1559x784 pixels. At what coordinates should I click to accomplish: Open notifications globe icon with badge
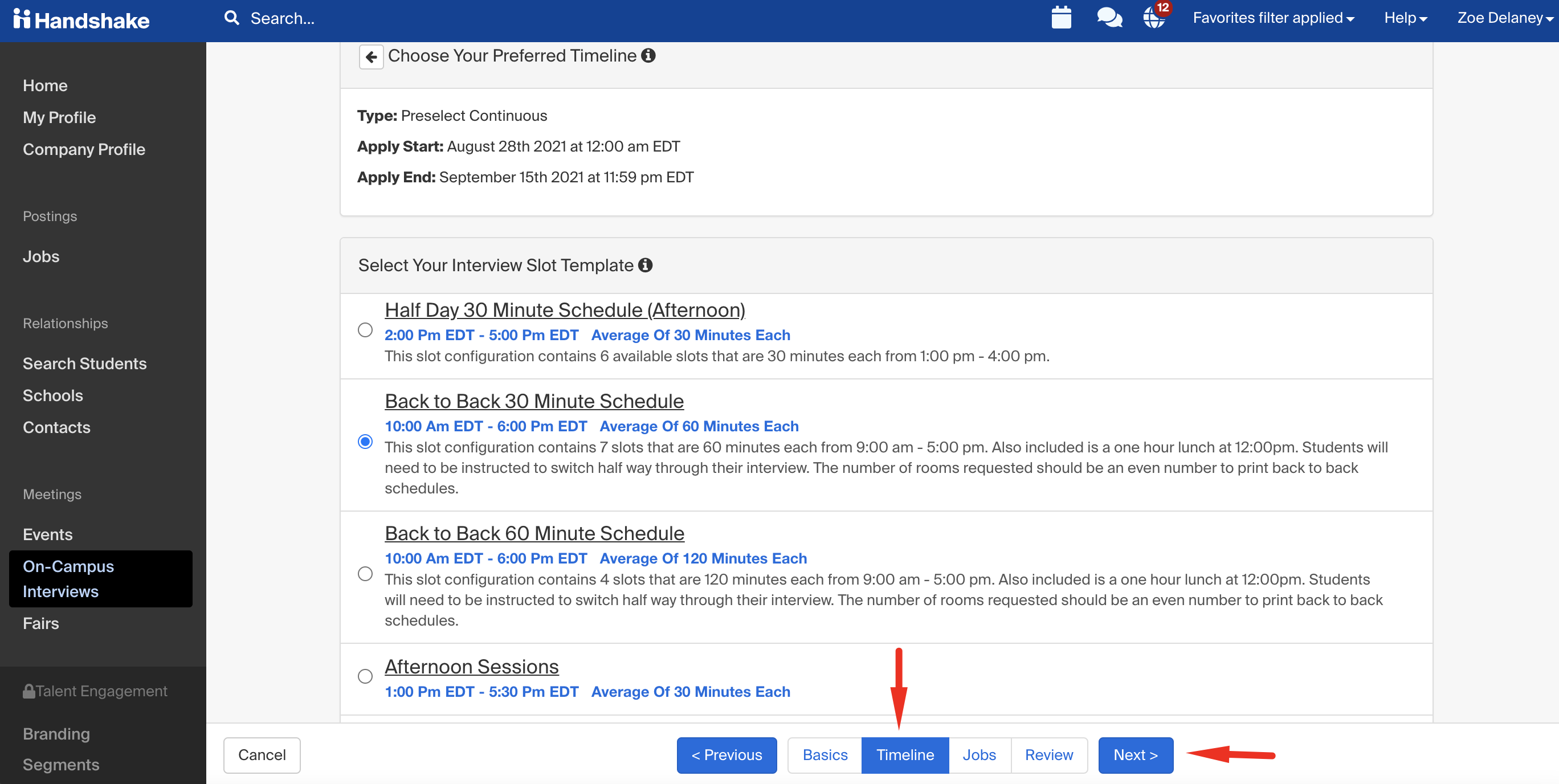pos(1155,17)
